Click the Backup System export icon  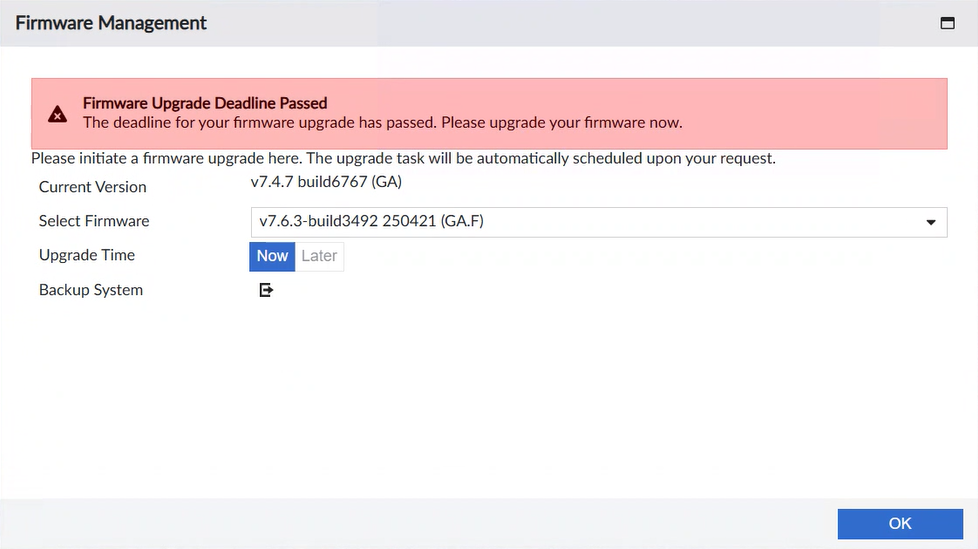[266, 290]
